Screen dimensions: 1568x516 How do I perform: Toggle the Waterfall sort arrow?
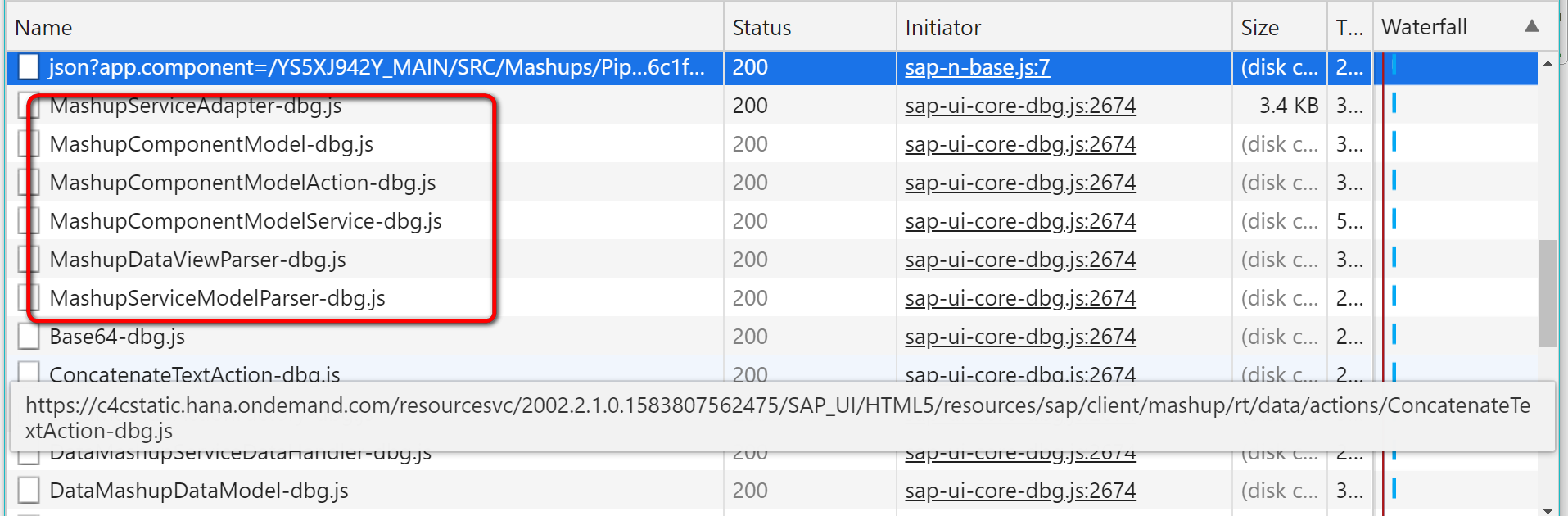point(1532,26)
